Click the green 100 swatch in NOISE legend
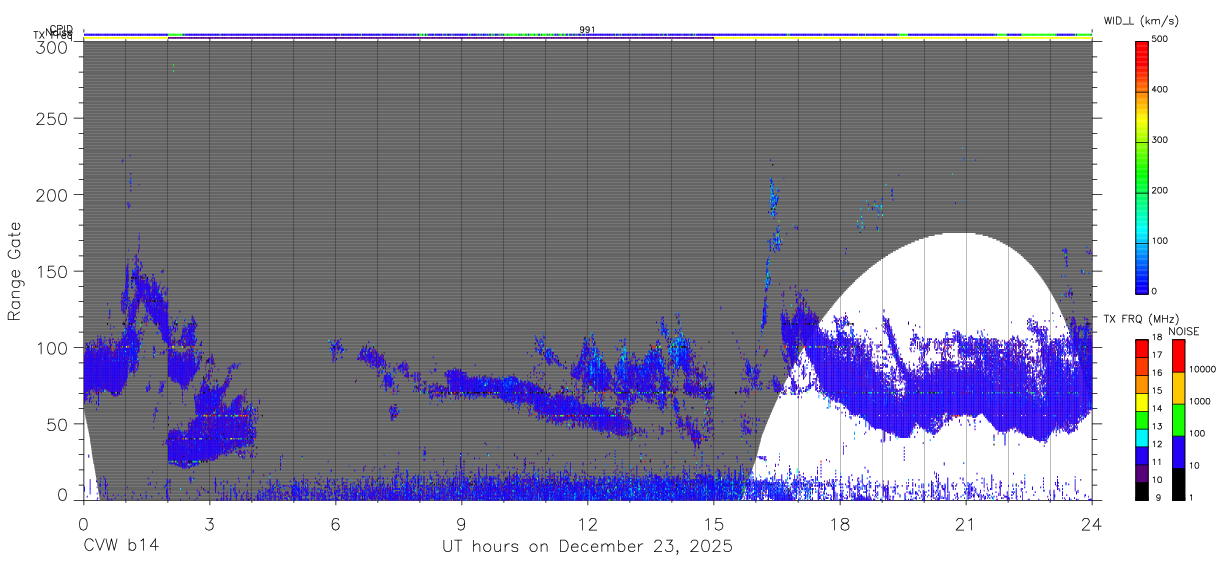Image resolution: width=1228 pixels, height=567 pixels. (1178, 420)
